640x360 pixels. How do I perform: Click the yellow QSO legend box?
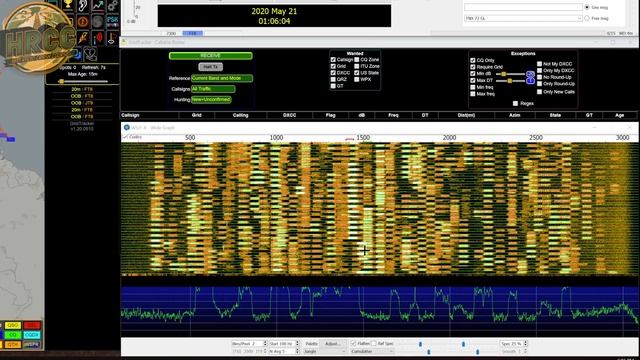click(13, 325)
